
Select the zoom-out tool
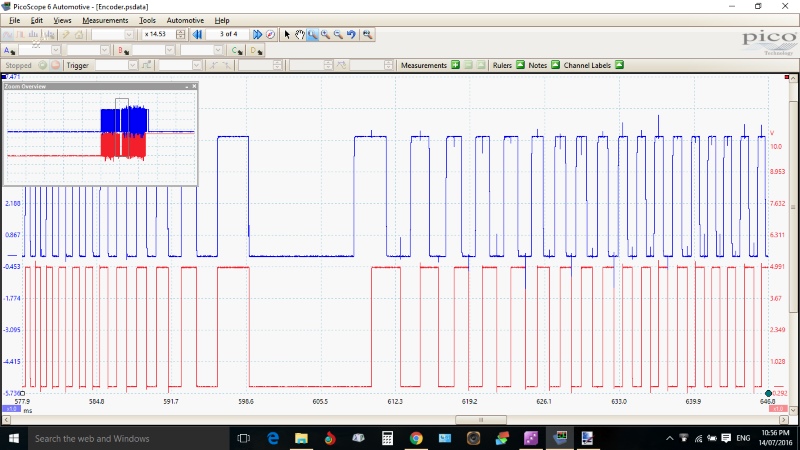point(338,34)
